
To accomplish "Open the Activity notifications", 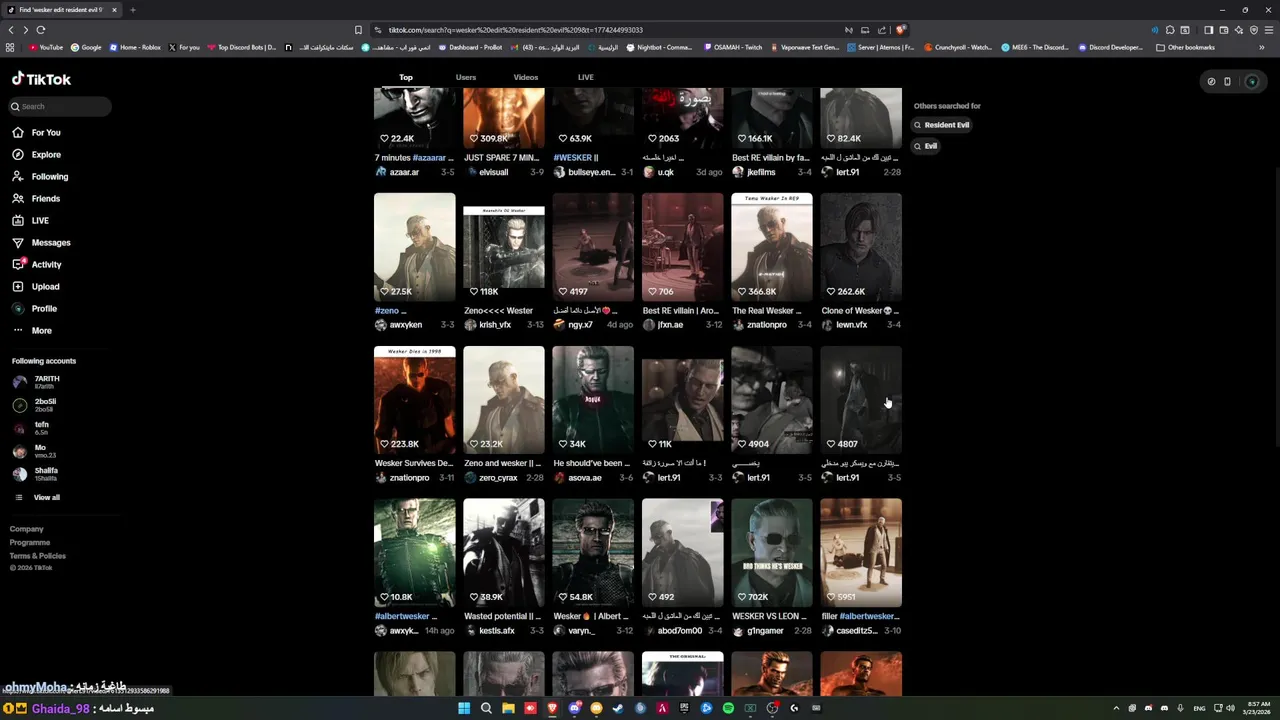I will (37, 264).
